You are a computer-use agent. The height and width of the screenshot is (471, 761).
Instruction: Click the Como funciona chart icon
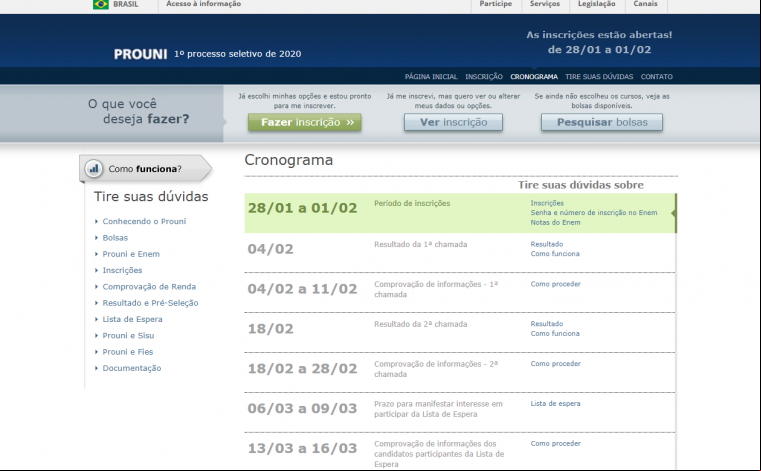click(94, 169)
